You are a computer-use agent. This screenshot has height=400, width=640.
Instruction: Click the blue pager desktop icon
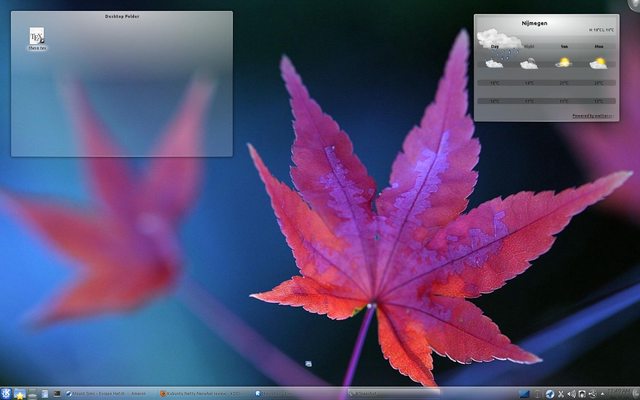[x=524, y=394]
